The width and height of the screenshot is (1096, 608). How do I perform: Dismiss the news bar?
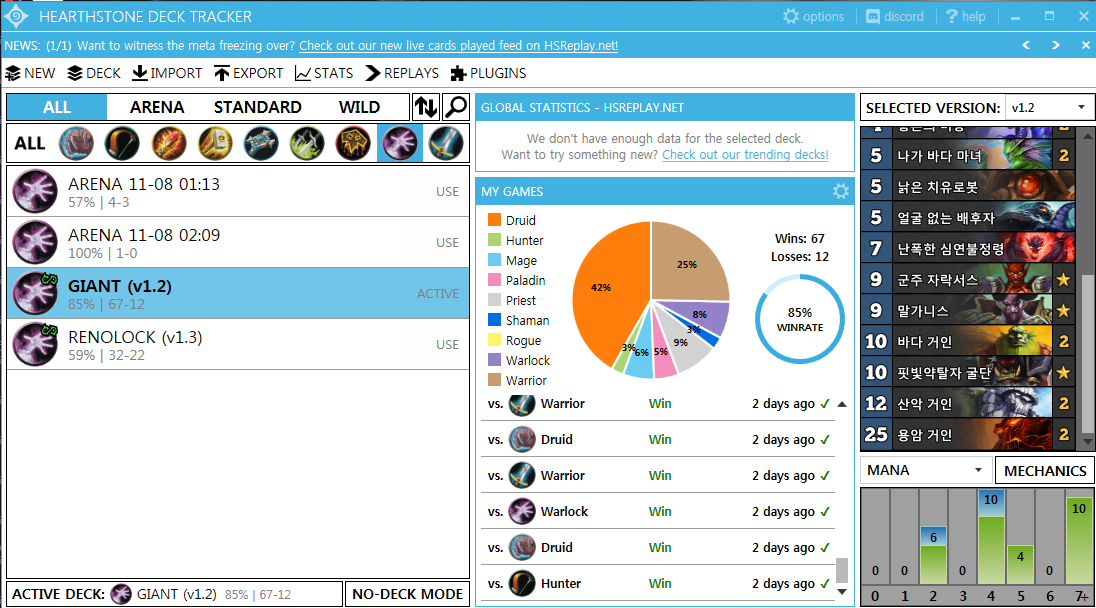click(1086, 45)
